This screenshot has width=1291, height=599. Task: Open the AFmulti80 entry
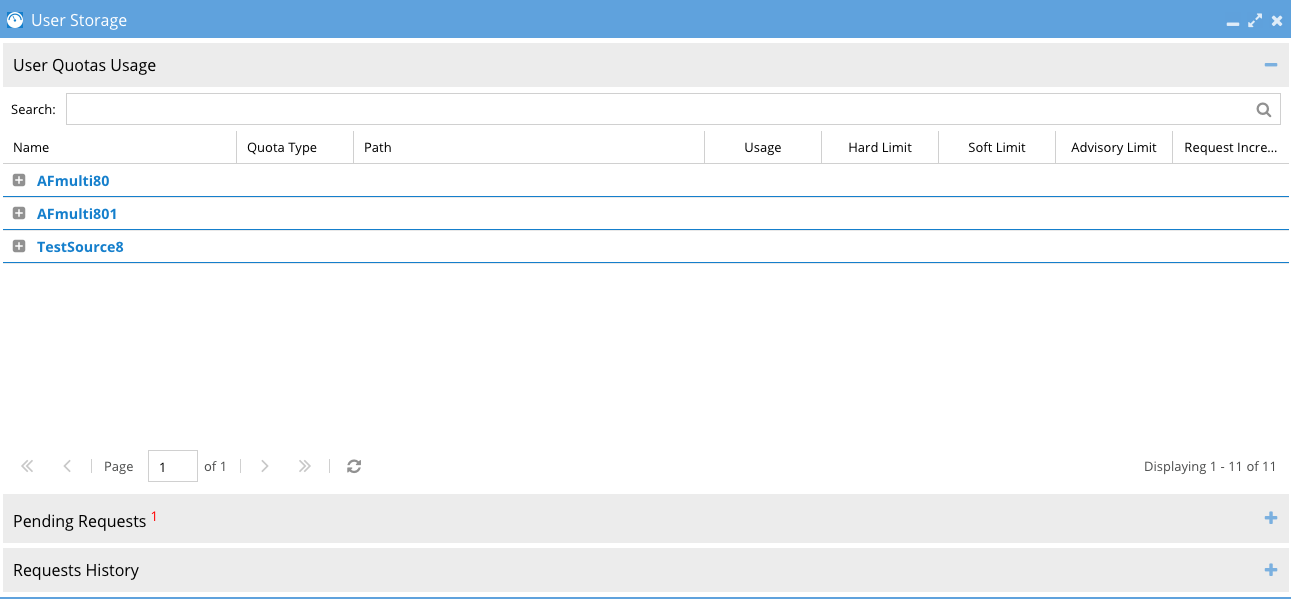(x=73, y=181)
